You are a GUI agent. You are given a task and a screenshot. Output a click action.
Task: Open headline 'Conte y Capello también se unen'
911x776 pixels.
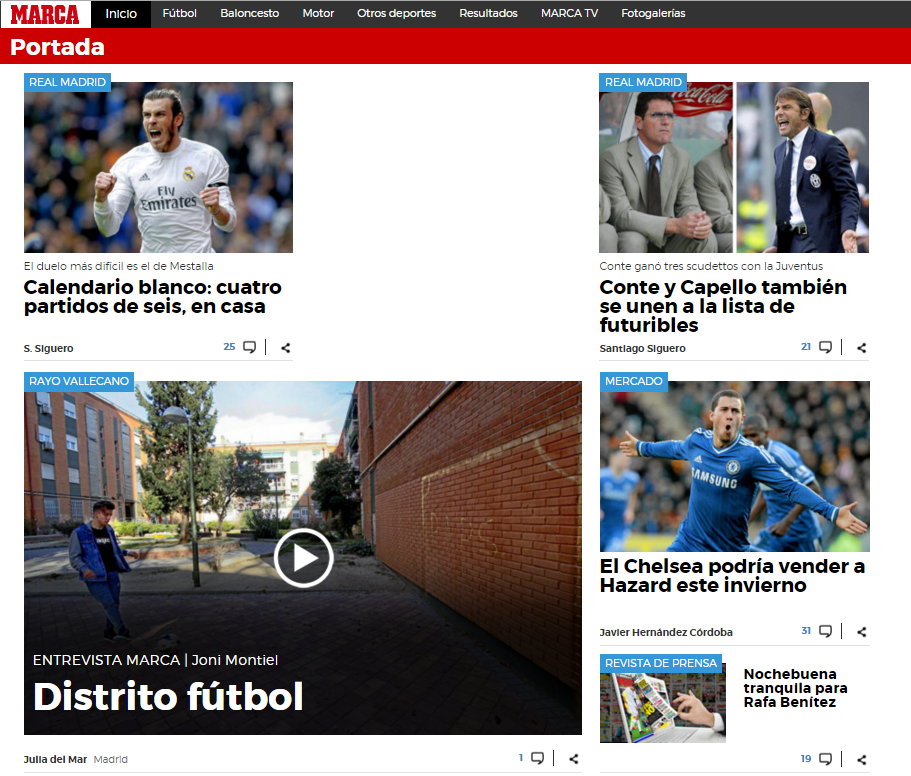tap(723, 306)
